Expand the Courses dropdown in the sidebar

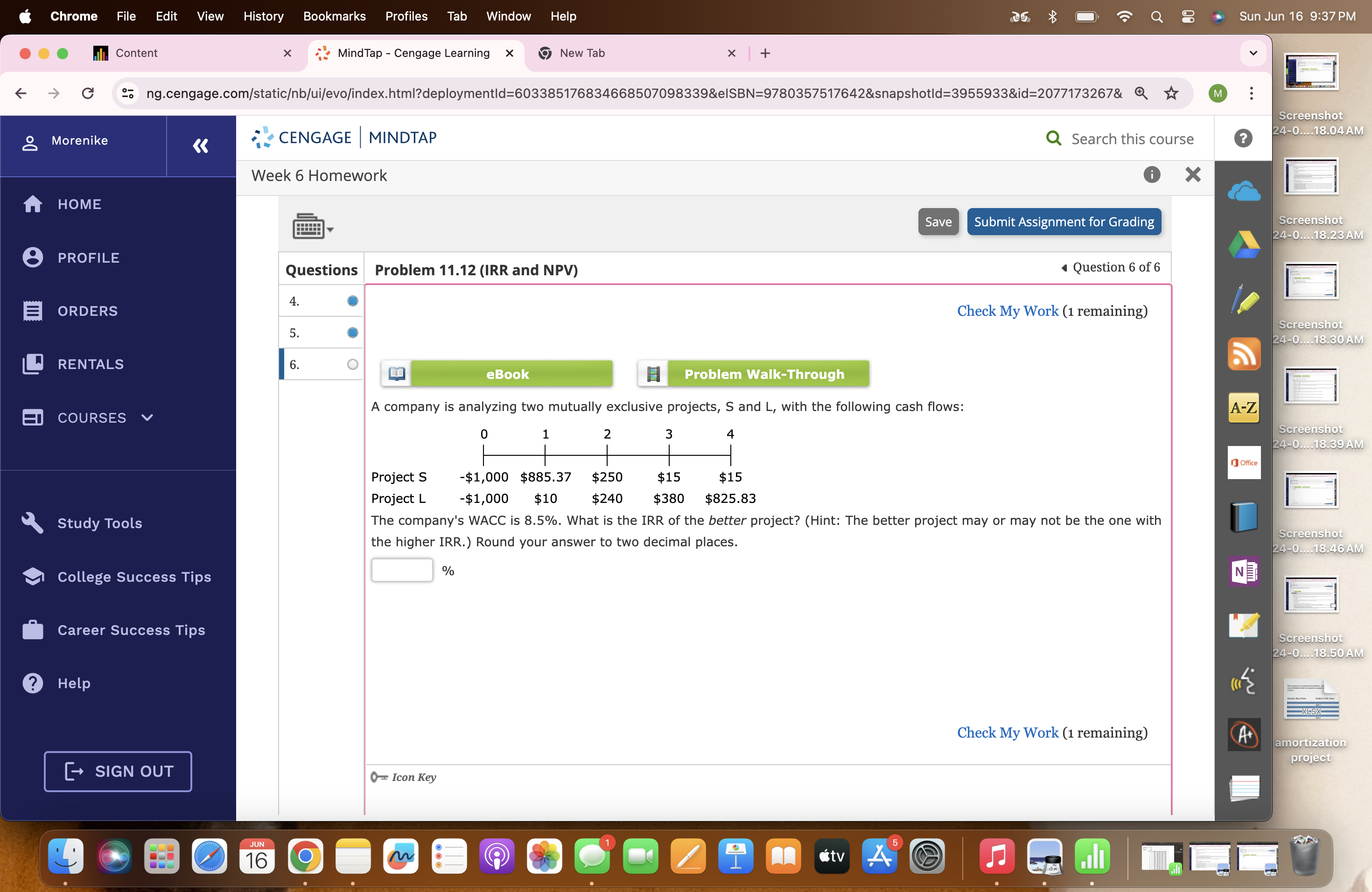(147, 418)
